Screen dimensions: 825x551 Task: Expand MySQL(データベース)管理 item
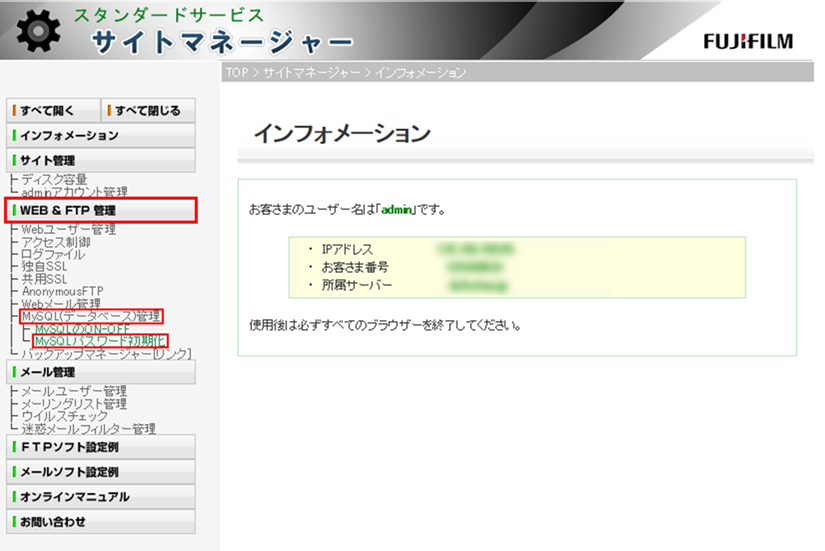pos(91,316)
